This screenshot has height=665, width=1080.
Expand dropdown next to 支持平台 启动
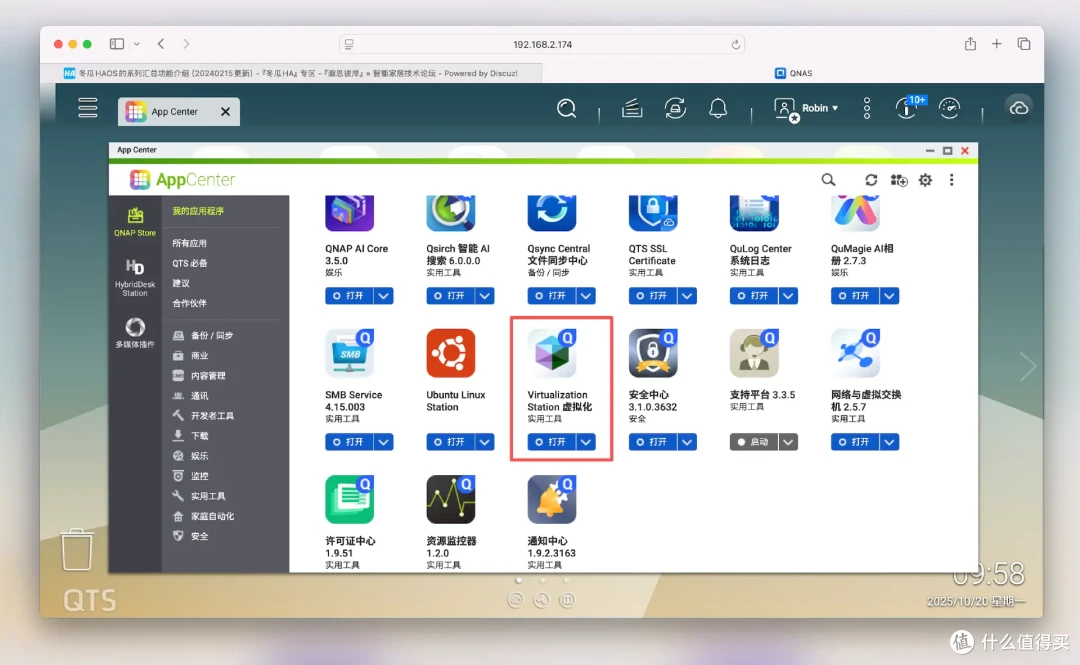(x=789, y=442)
